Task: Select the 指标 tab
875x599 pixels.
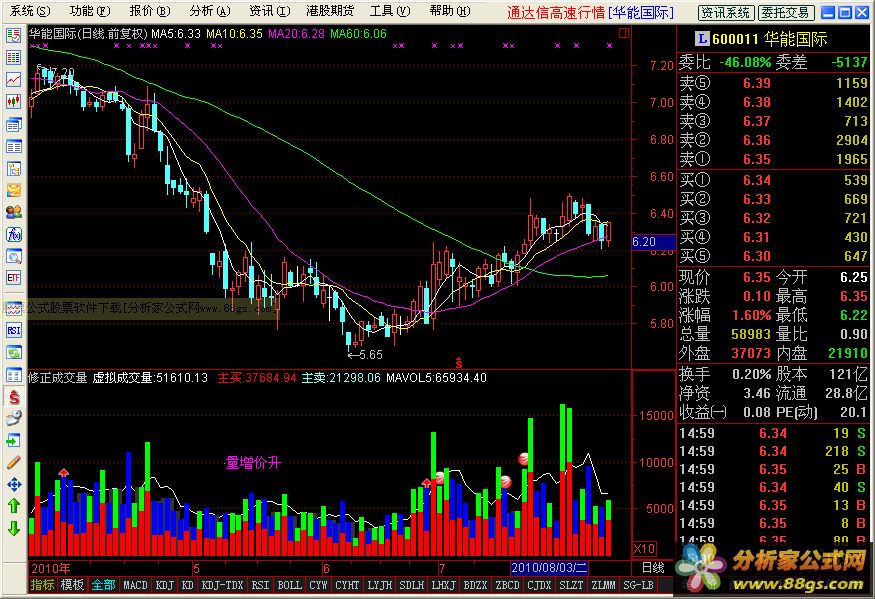Action: click(43, 584)
